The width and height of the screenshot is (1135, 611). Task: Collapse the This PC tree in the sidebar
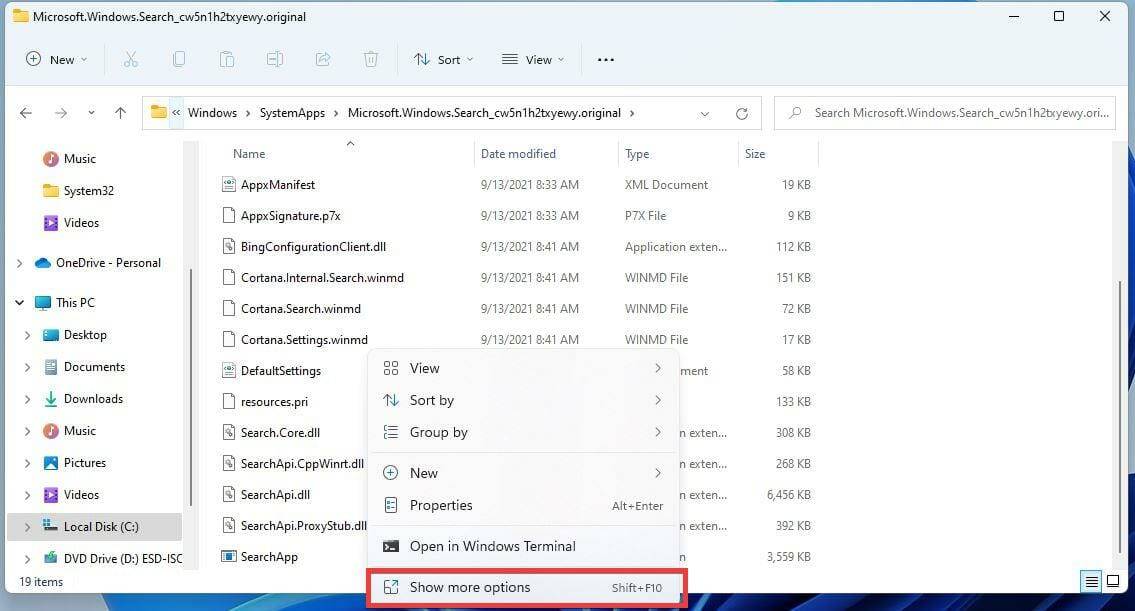coord(18,302)
